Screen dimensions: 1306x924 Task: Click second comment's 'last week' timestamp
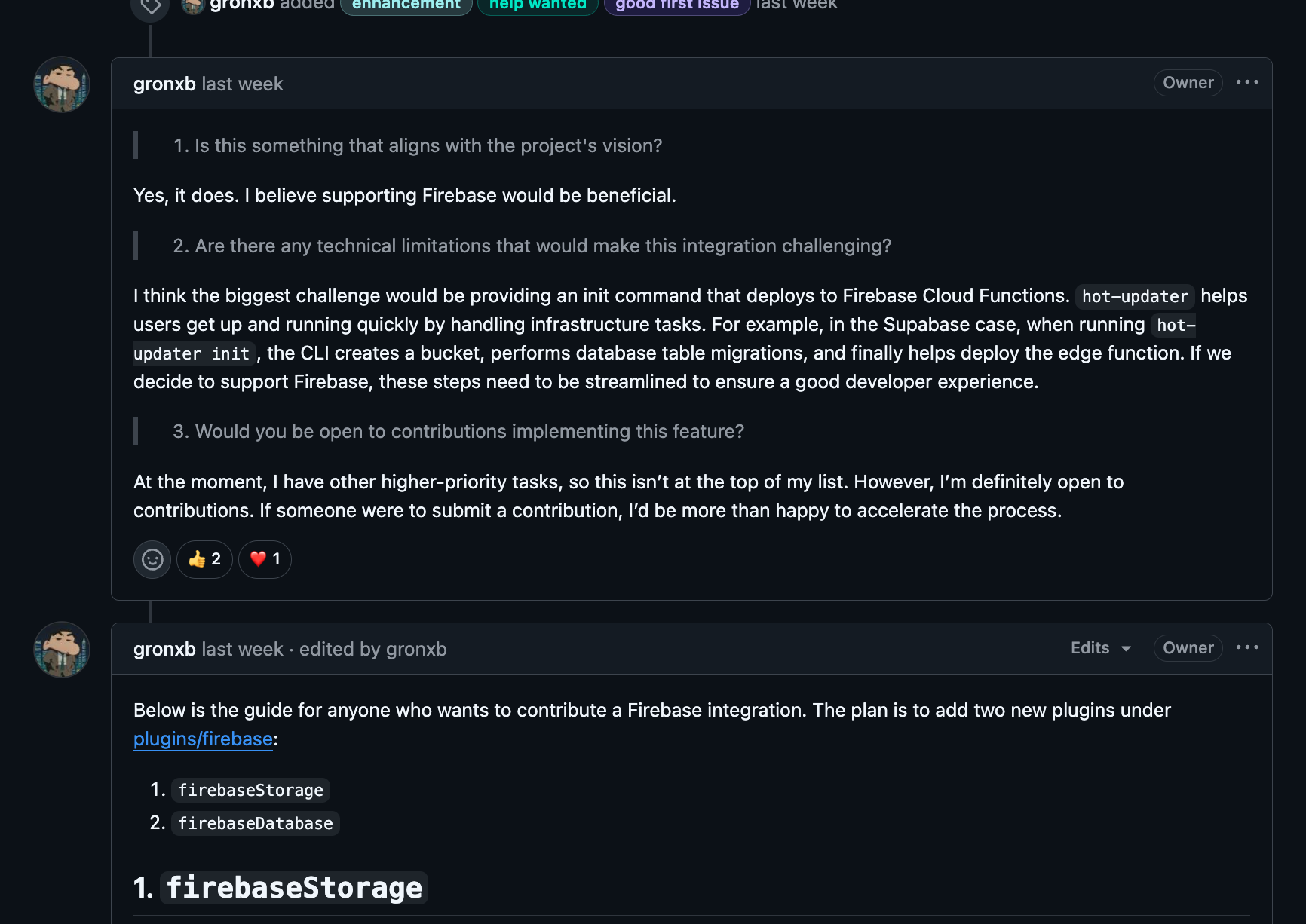click(242, 649)
